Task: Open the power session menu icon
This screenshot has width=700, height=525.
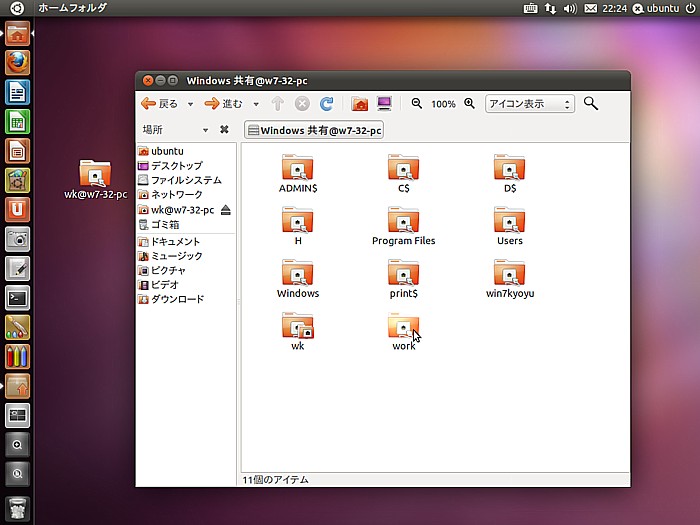Action: click(690, 8)
